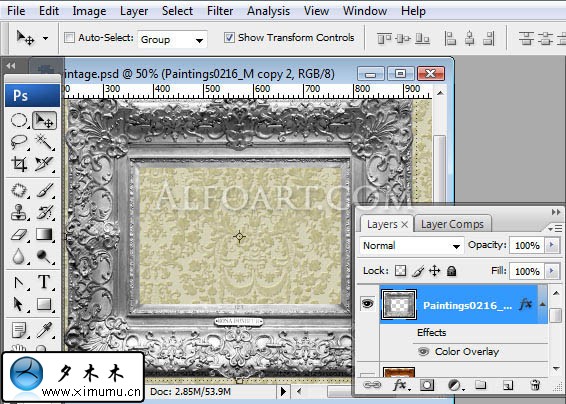
Task: Select the Convert Point pen tool
Action: click(x=19, y=282)
